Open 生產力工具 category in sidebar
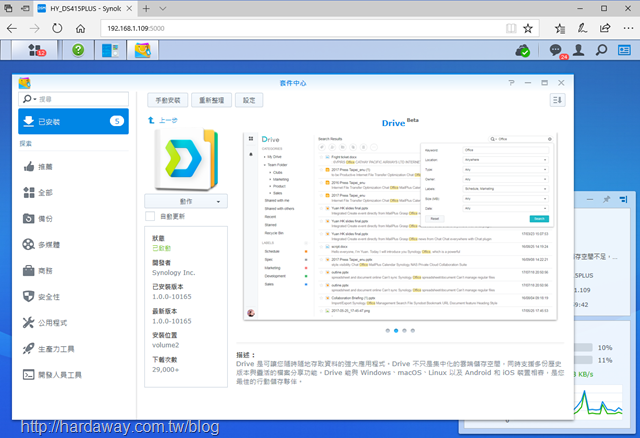 (73, 349)
